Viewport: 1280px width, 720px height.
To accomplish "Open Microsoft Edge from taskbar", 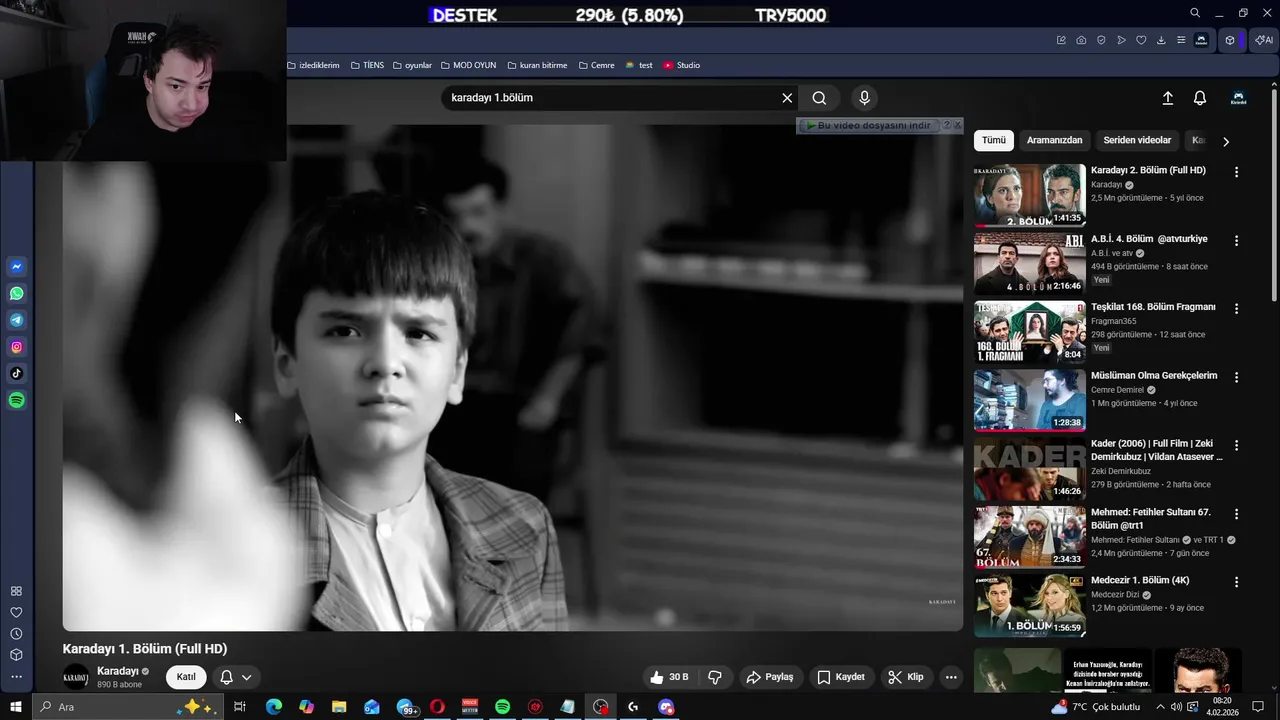I will (273, 707).
